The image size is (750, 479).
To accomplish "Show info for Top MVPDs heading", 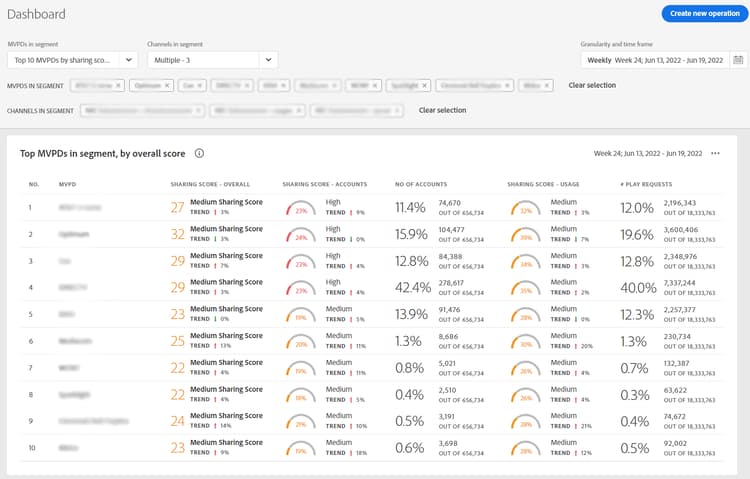I will (x=200, y=153).
